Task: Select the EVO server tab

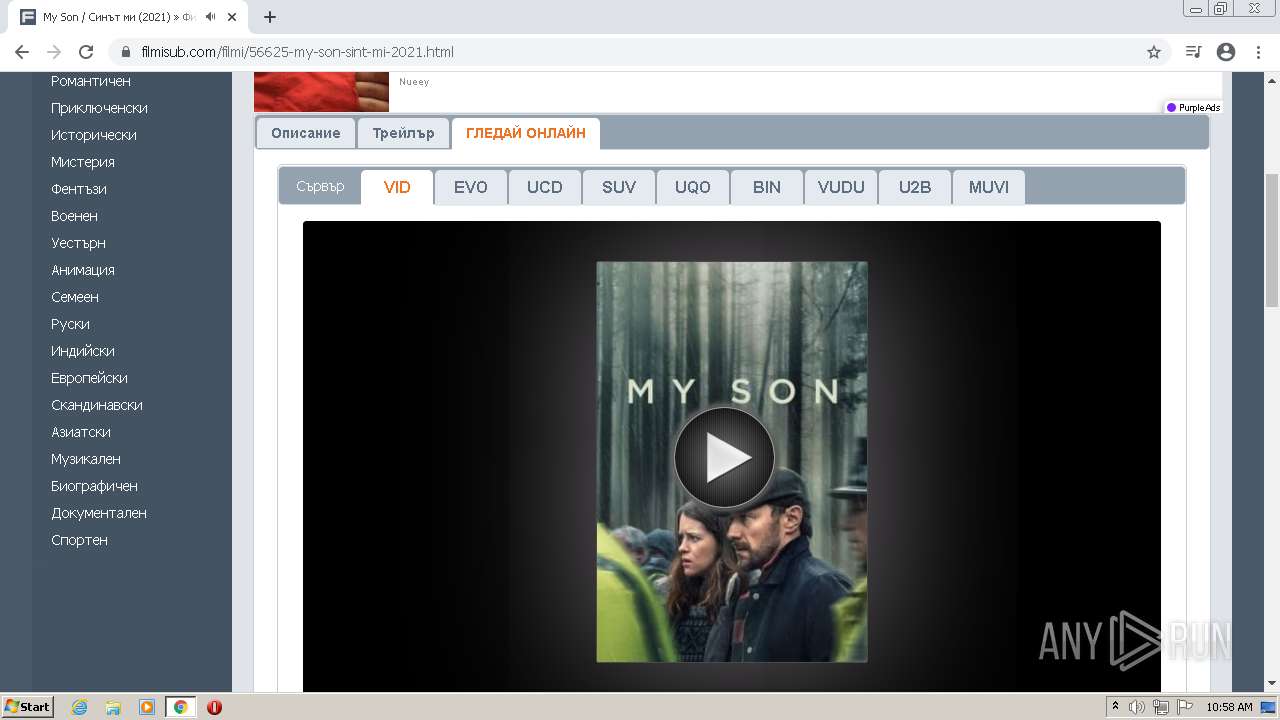Action: 471,187
